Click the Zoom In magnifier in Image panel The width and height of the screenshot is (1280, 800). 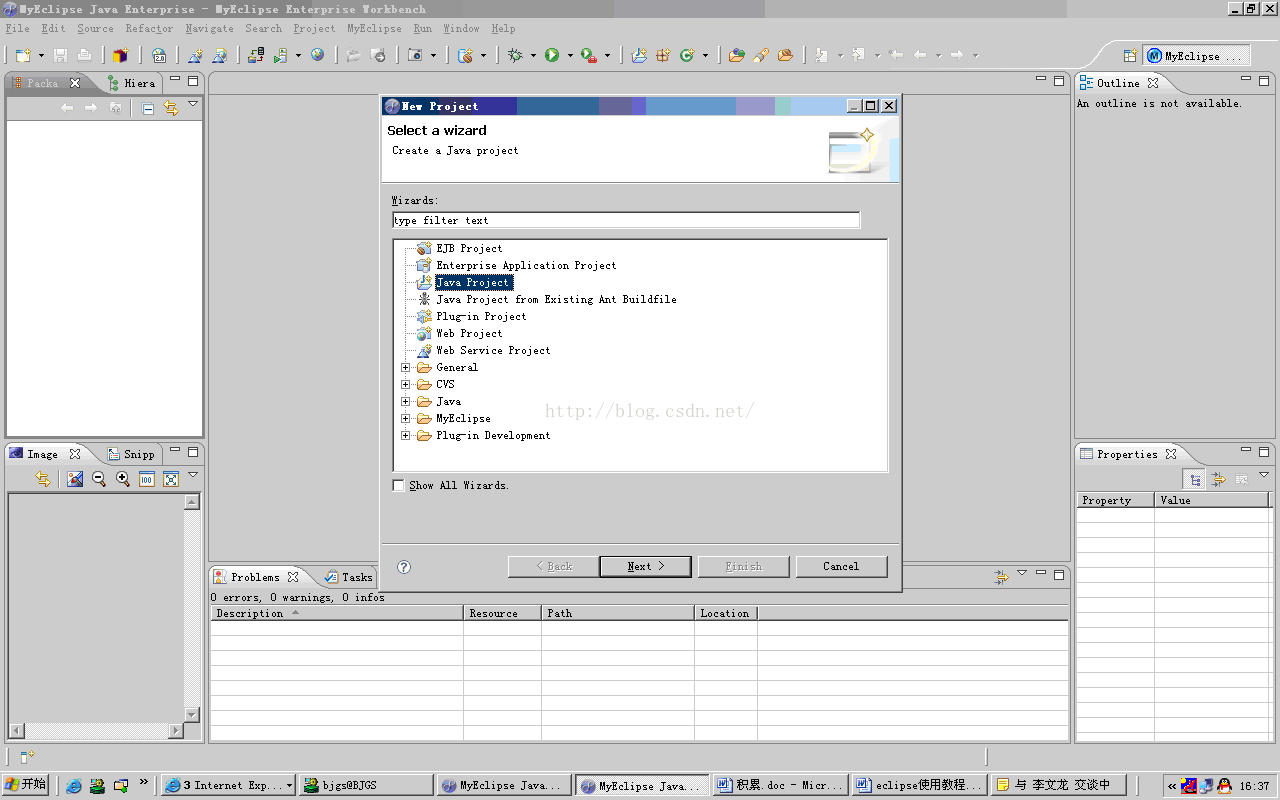(x=123, y=479)
